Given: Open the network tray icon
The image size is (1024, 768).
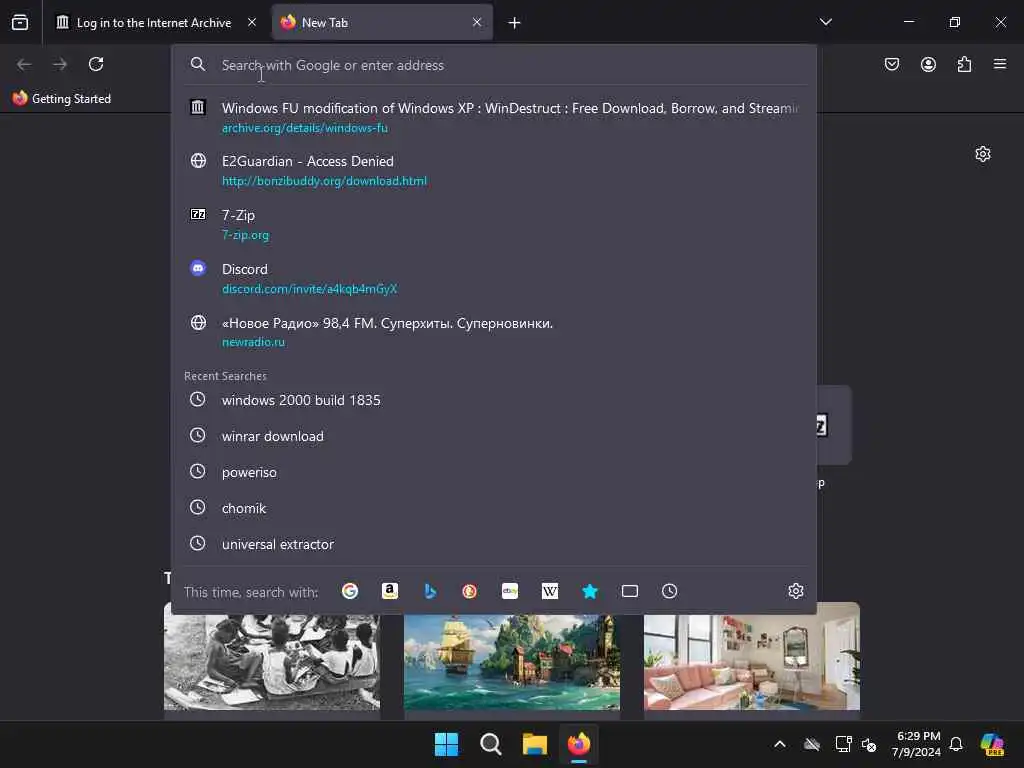Looking at the screenshot, I should (843, 744).
